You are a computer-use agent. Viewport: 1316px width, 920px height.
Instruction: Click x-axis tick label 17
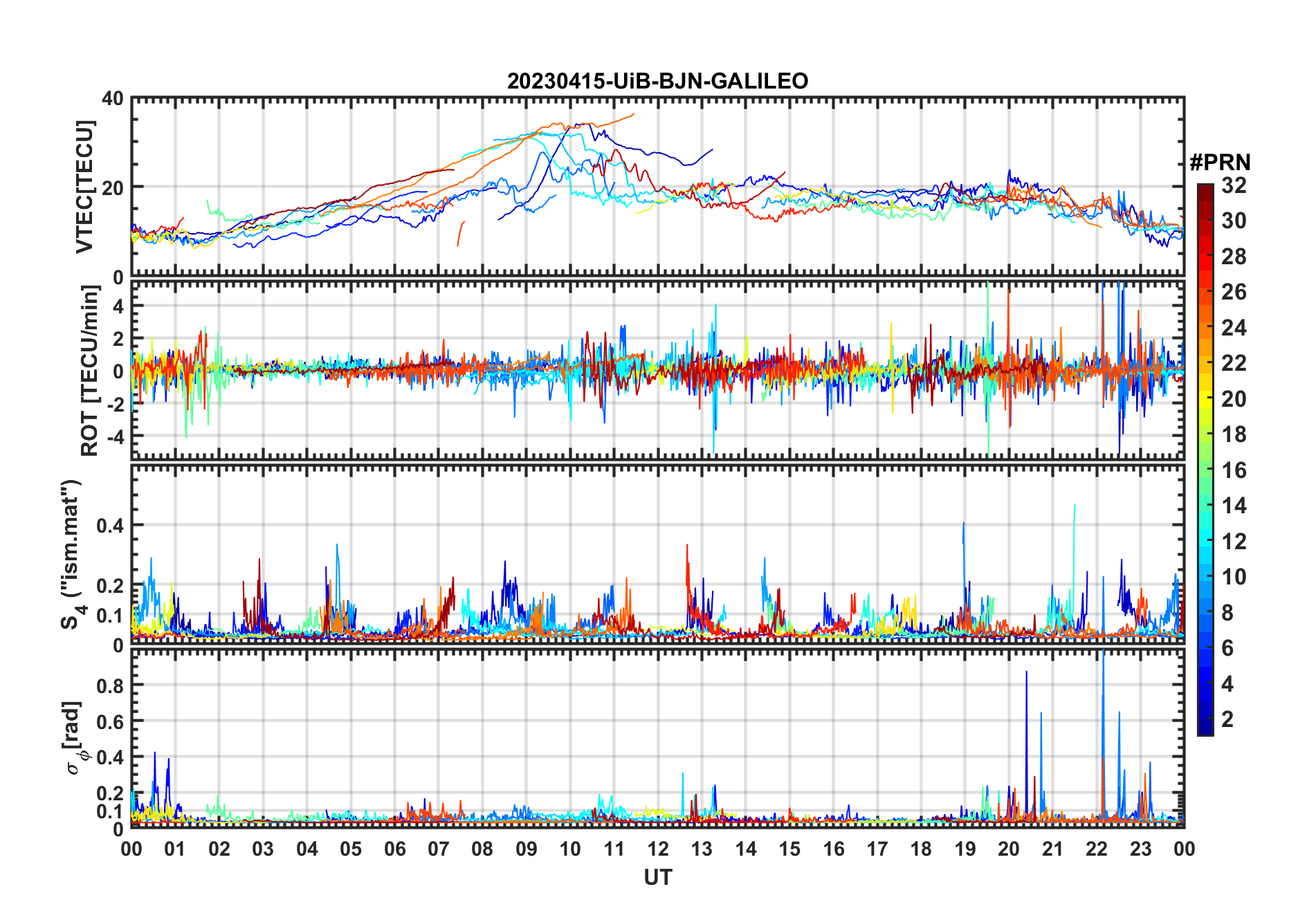coord(877,849)
